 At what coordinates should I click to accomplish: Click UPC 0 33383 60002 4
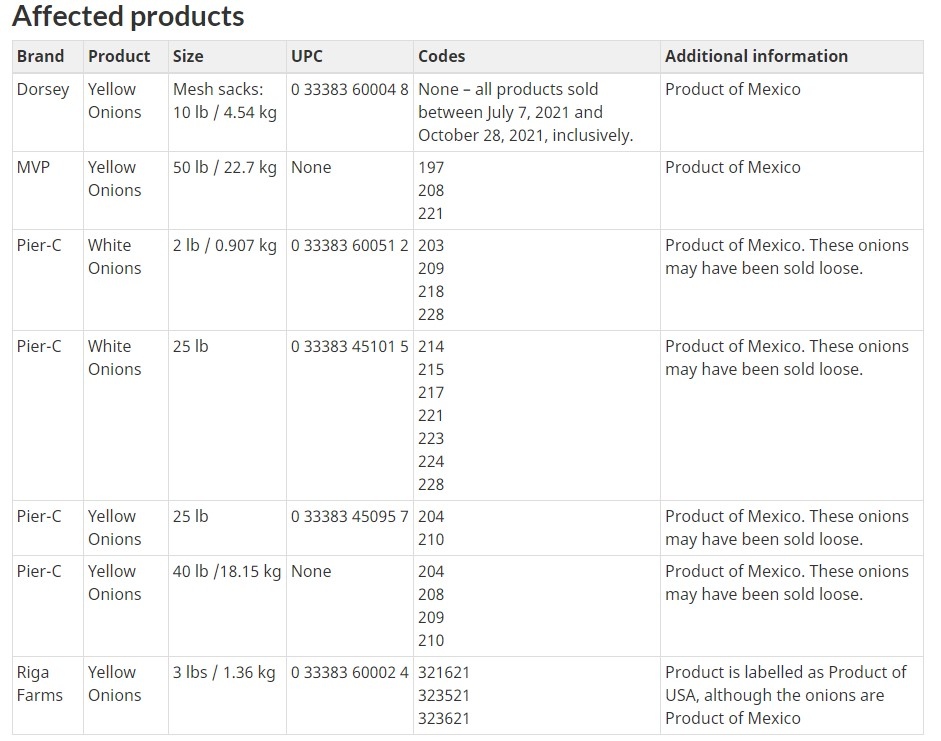pyautogui.click(x=350, y=672)
